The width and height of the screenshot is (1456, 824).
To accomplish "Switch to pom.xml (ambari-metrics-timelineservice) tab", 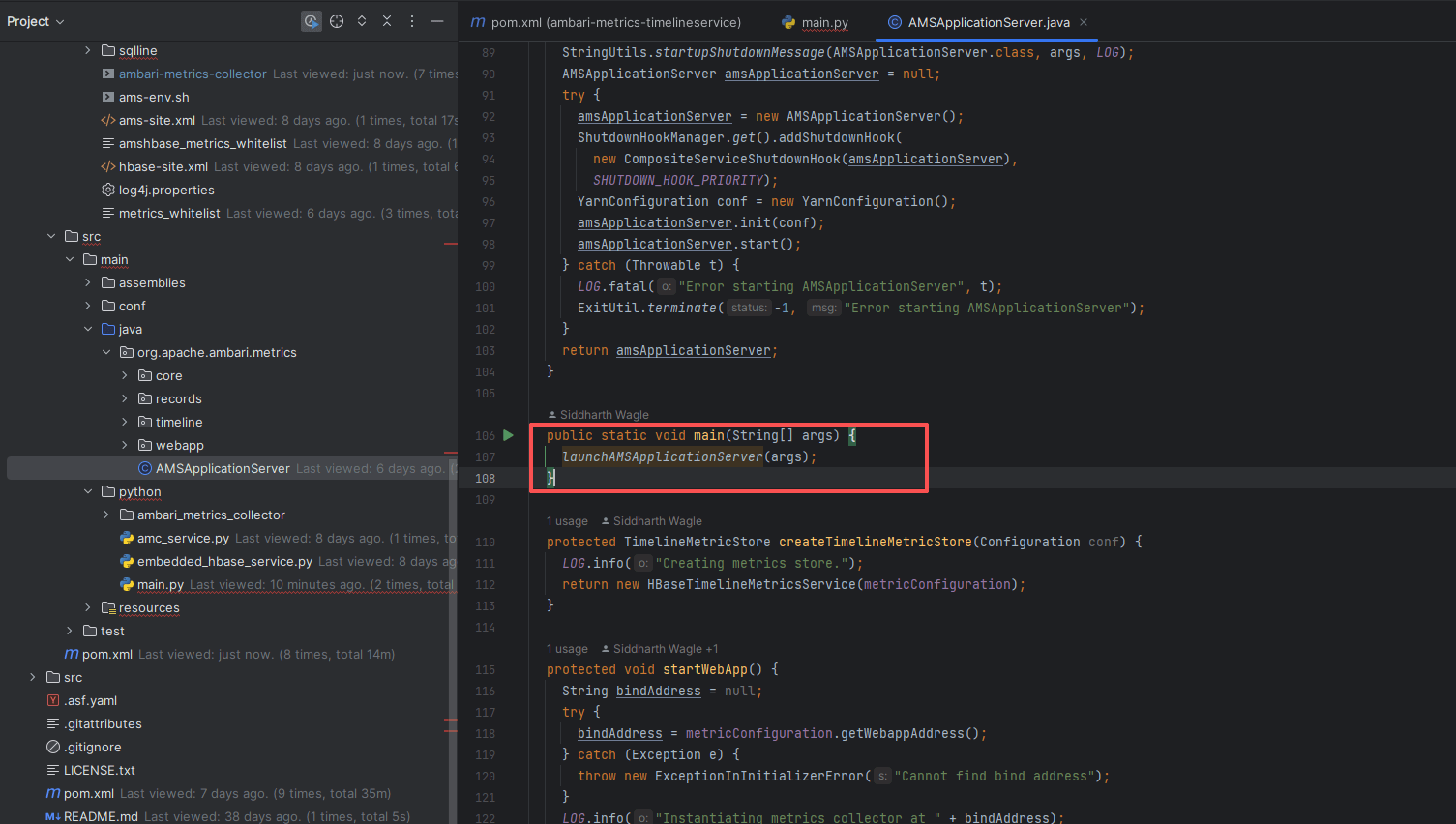I will 606,22.
